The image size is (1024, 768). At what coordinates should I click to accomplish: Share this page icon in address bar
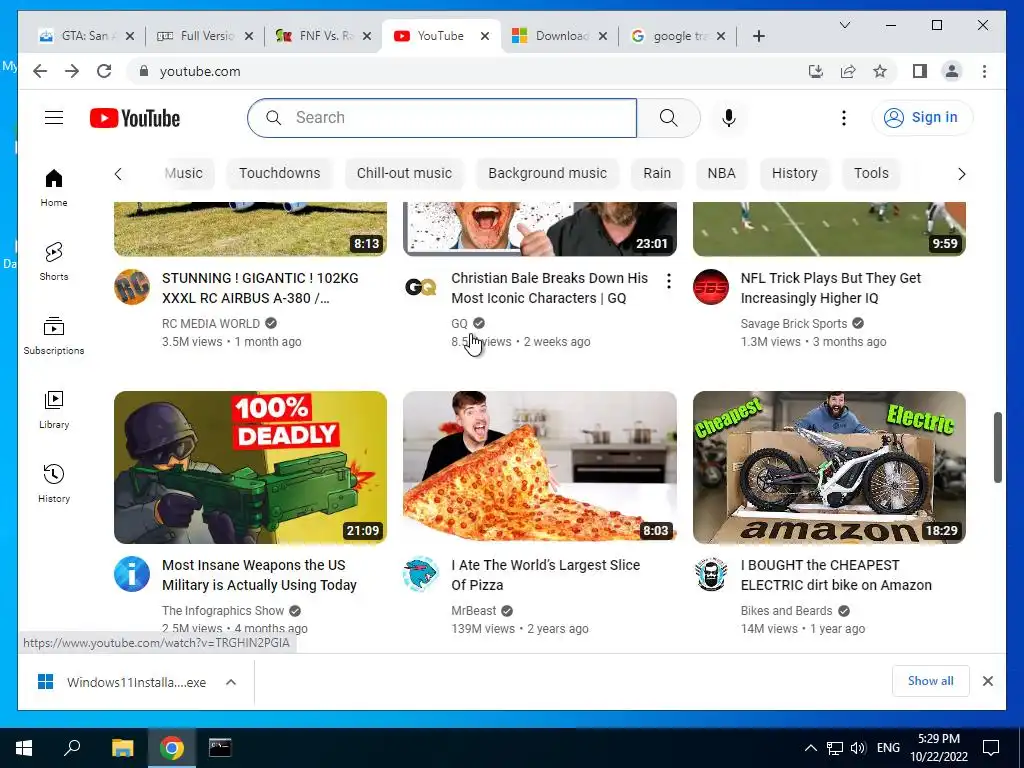848,71
